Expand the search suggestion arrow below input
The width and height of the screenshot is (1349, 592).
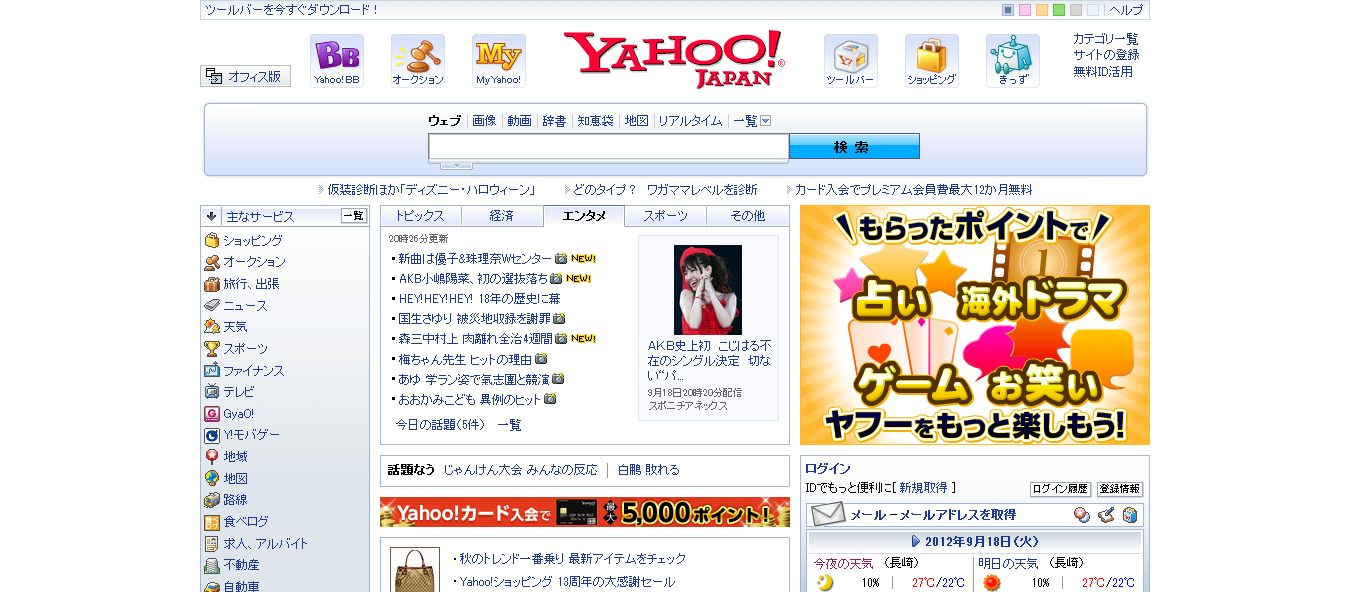click(x=456, y=164)
